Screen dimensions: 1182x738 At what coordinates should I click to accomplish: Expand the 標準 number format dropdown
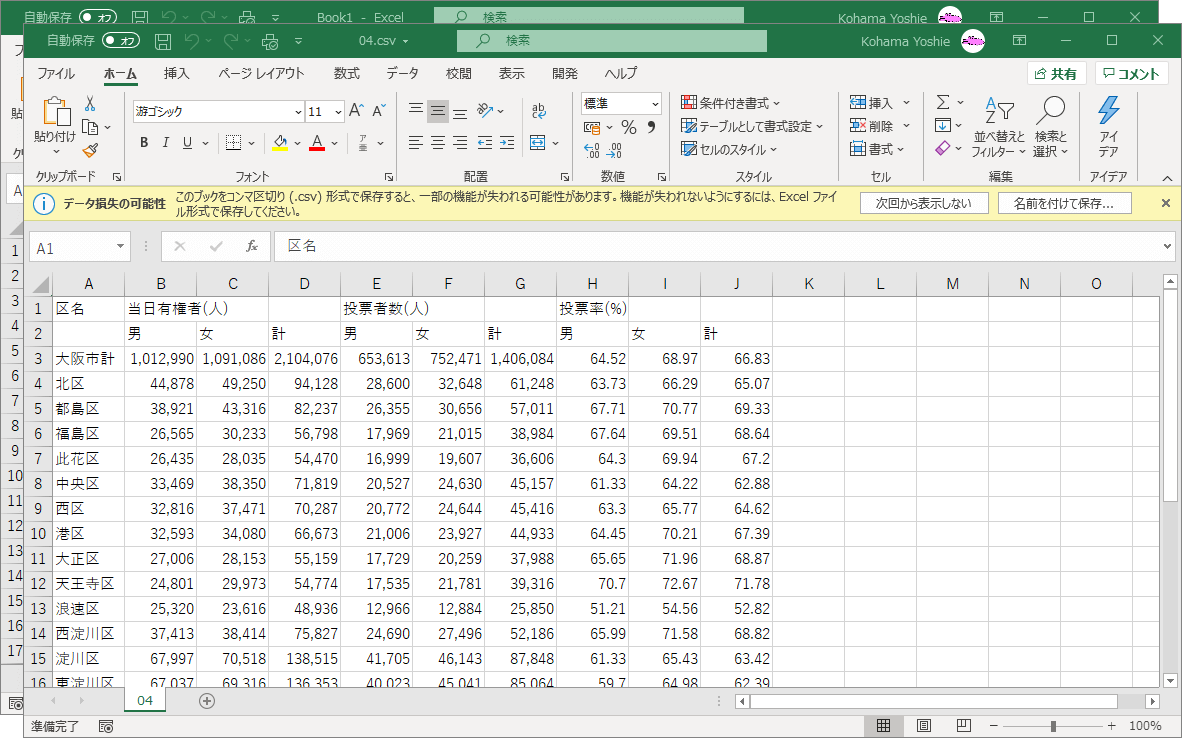coord(655,104)
